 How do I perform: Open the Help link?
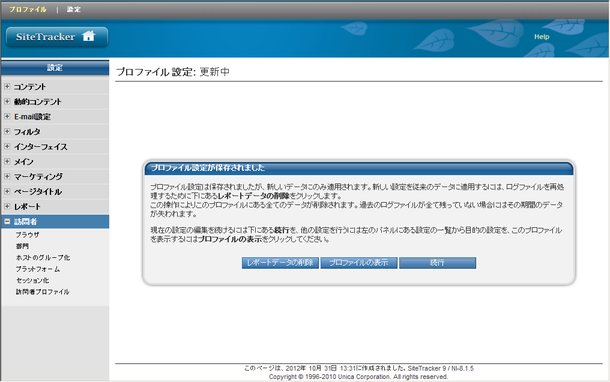tap(542, 37)
